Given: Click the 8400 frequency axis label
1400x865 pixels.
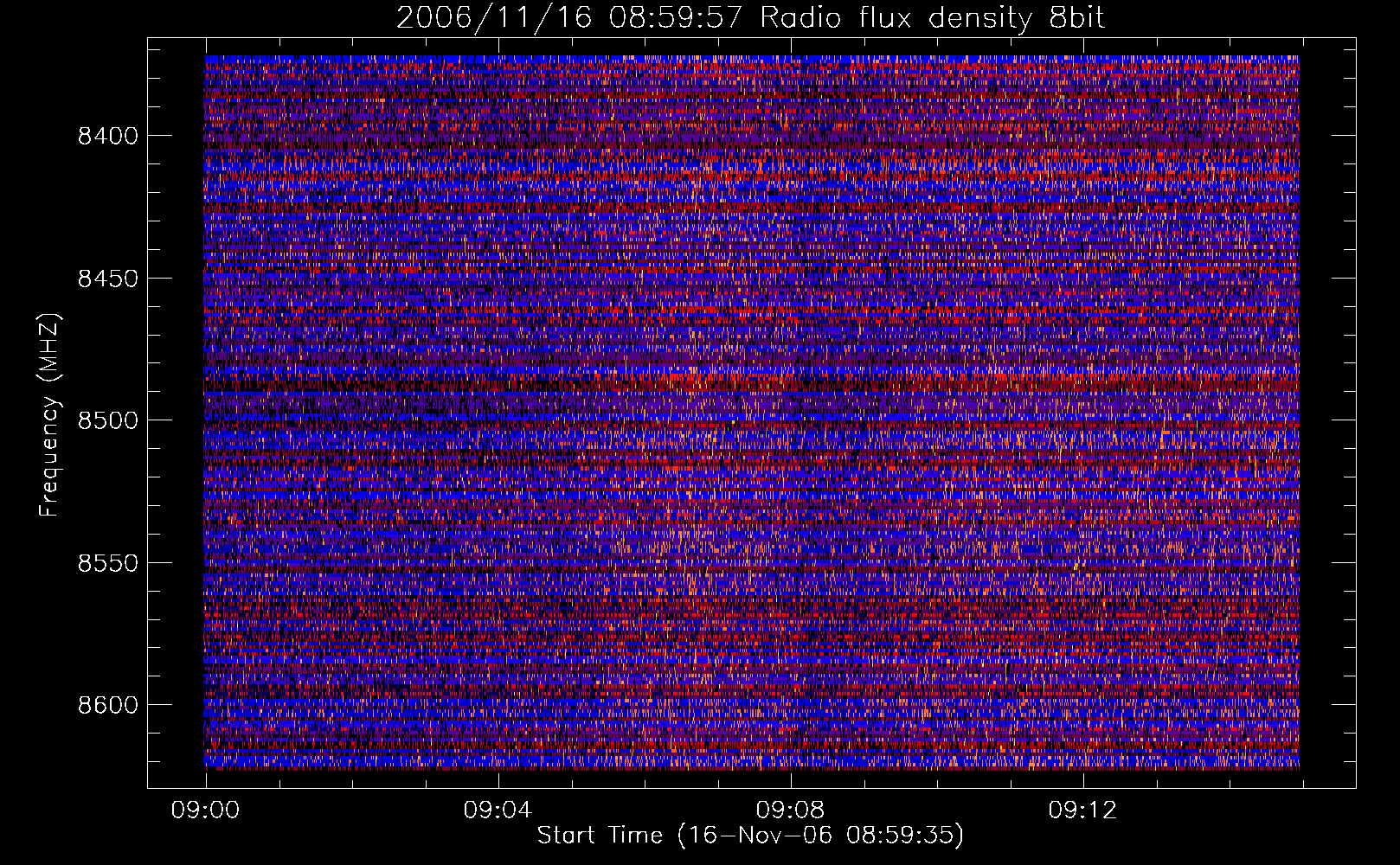Looking at the screenshot, I should (108, 136).
